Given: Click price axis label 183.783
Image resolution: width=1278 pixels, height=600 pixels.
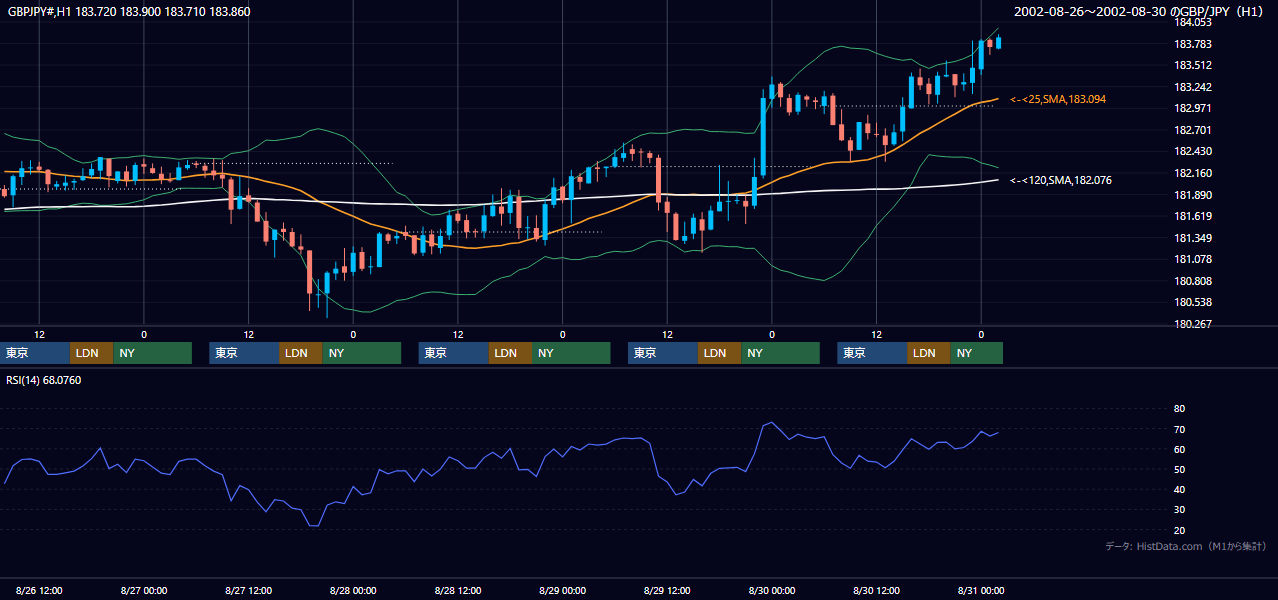Looking at the screenshot, I should tap(1193, 44).
